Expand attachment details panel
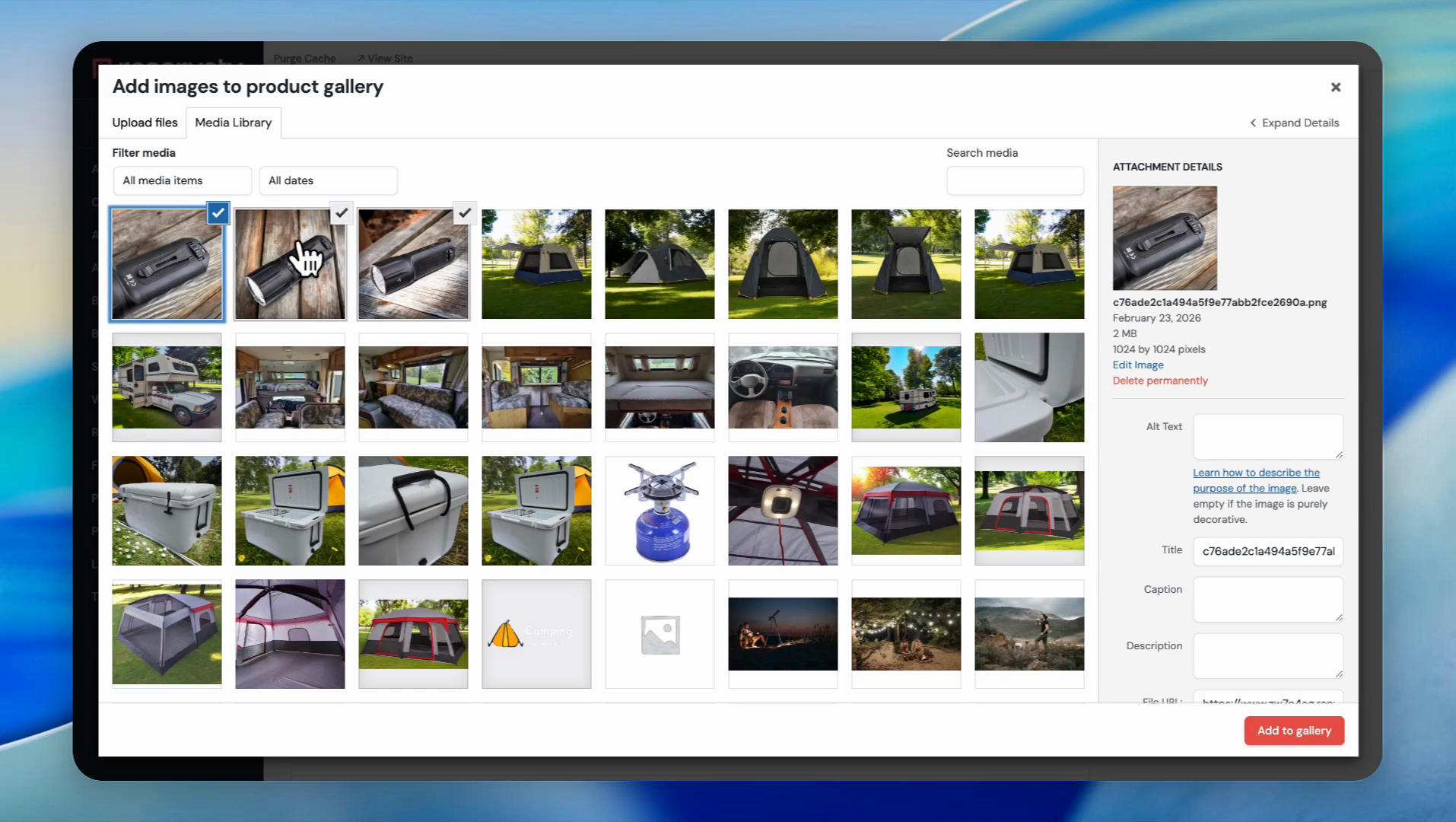 [1294, 123]
